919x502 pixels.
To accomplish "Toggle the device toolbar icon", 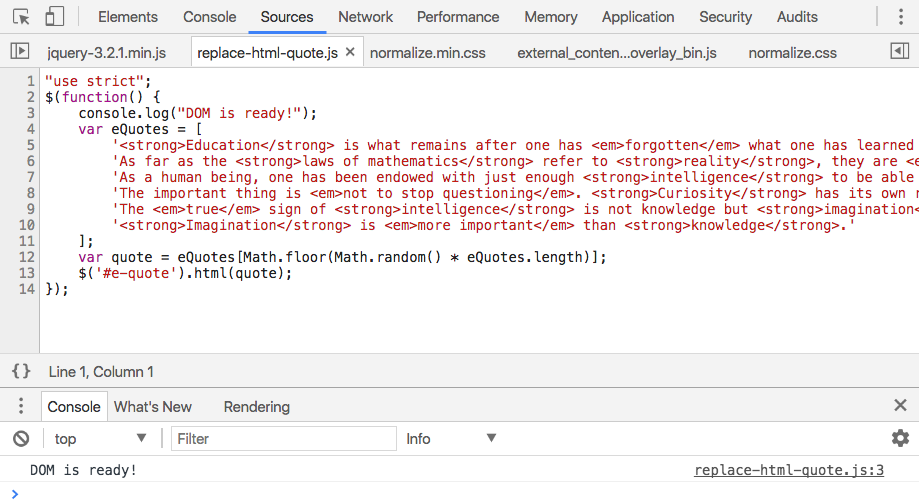I will point(54,17).
